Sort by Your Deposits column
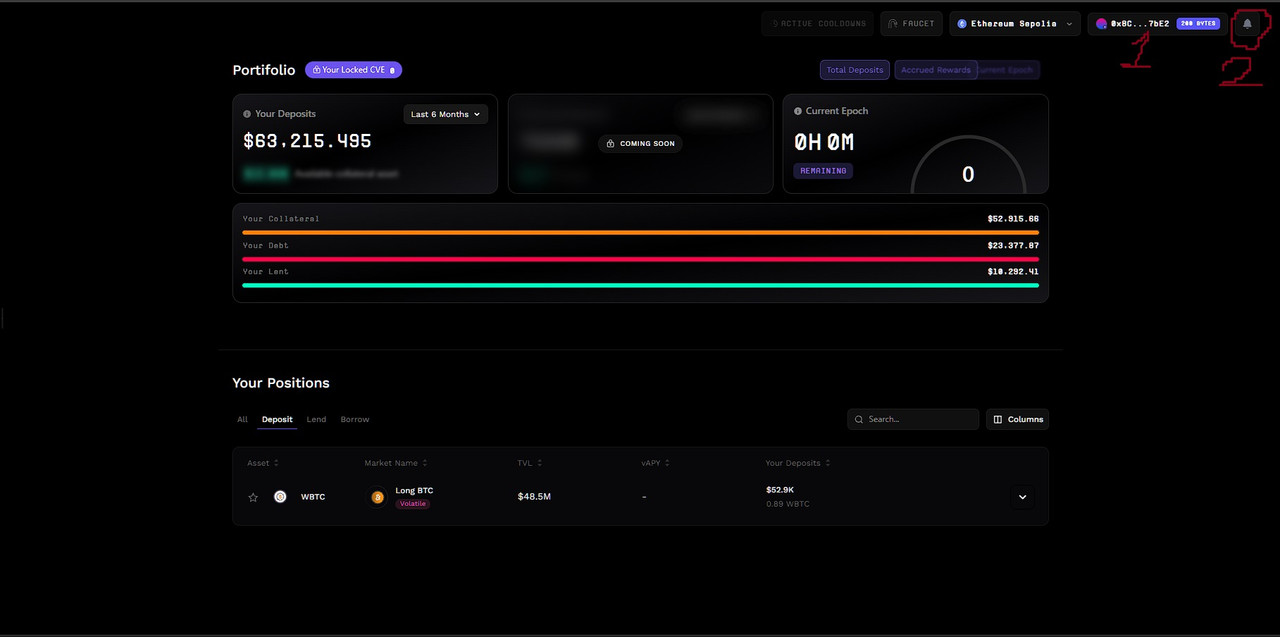1280x637 pixels. tap(798, 463)
